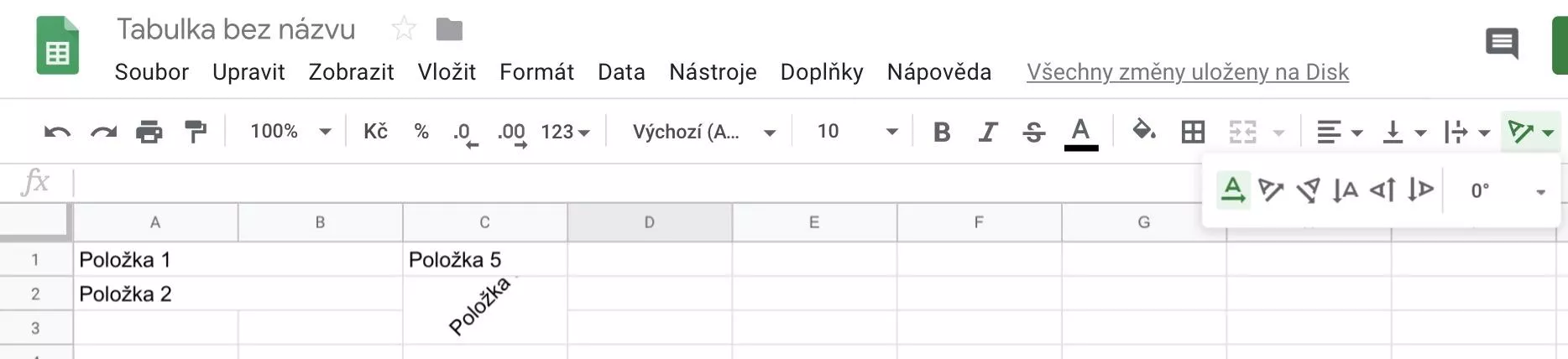Choose the stack vertically rotation icon
Image resolution: width=1568 pixels, height=359 pixels.
click(x=1346, y=190)
